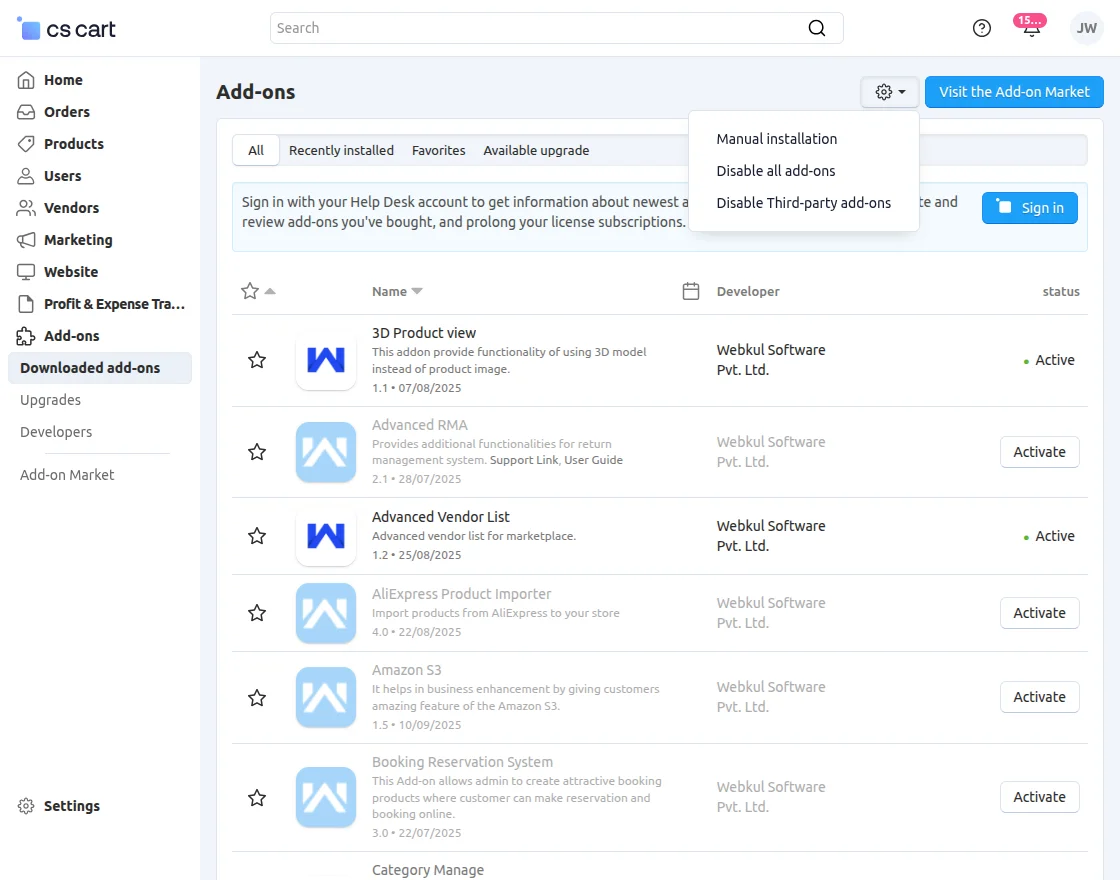This screenshot has height=880, width=1120.
Task: Favorite the Advanced RMA add-on
Action: pyautogui.click(x=257, y=452)
